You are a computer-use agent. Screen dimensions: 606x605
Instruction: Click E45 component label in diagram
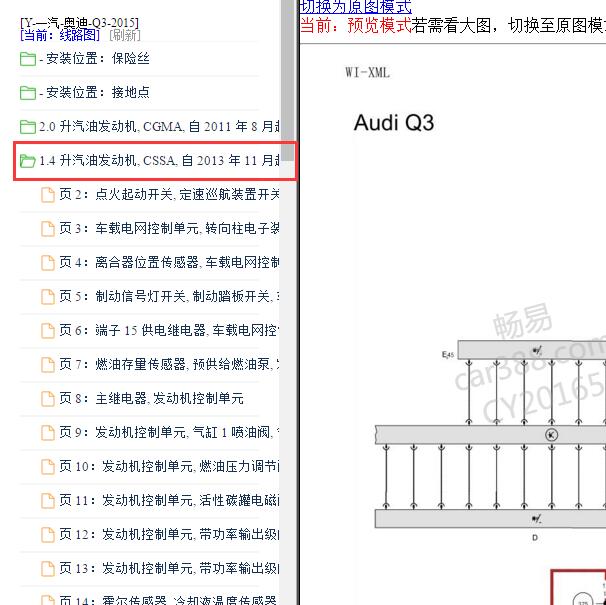448,354
